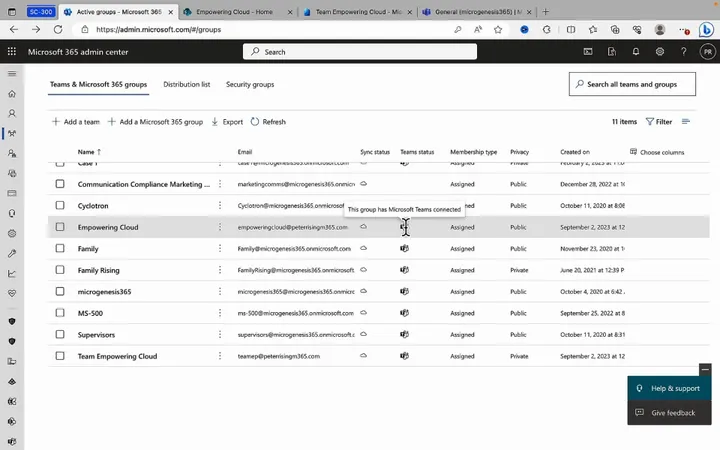Select the Family row checkbox
This screenshot has width=720, height=450.
pyautogui.click(x=60, y=248)
